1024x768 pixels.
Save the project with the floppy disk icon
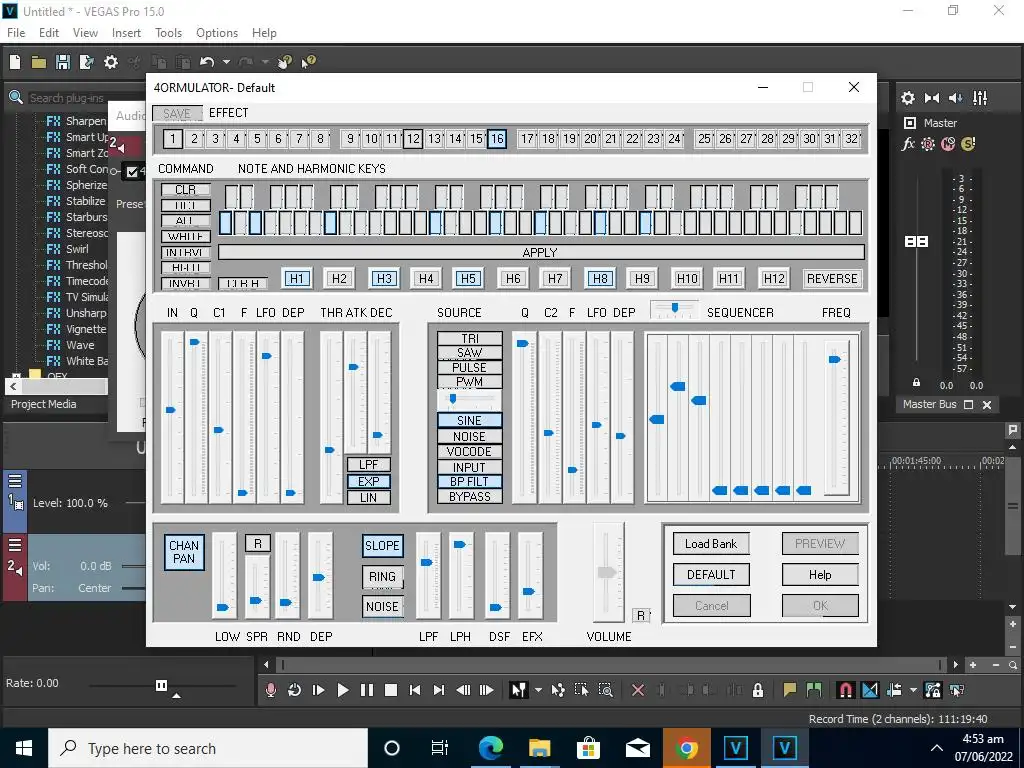click(63, 62)
